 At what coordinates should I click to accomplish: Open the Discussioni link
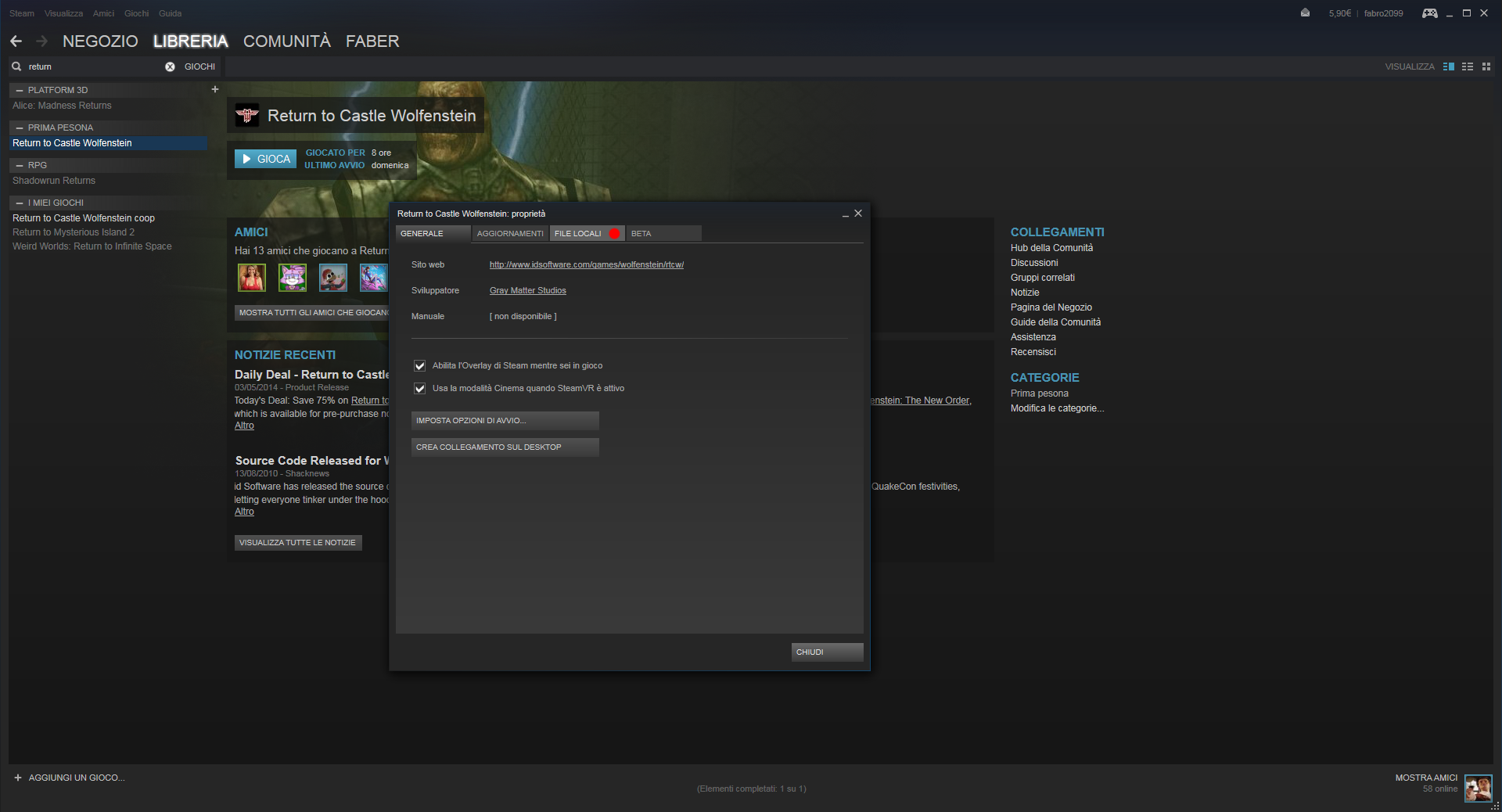(1034, 263)
